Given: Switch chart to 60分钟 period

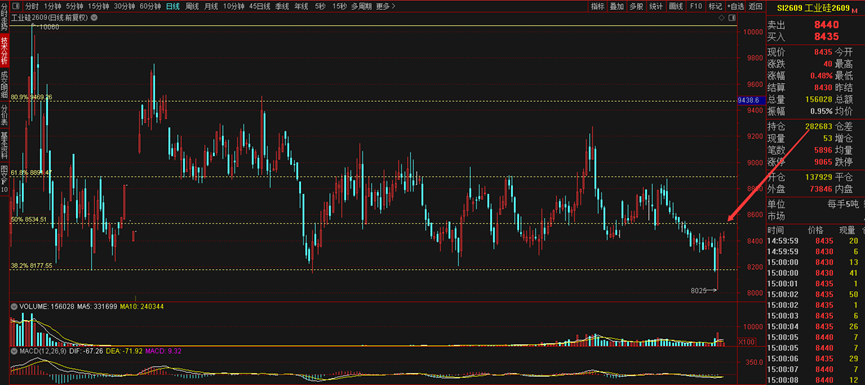Looking at the screenshot, I should pyautogui.click(x=151, y=7).
